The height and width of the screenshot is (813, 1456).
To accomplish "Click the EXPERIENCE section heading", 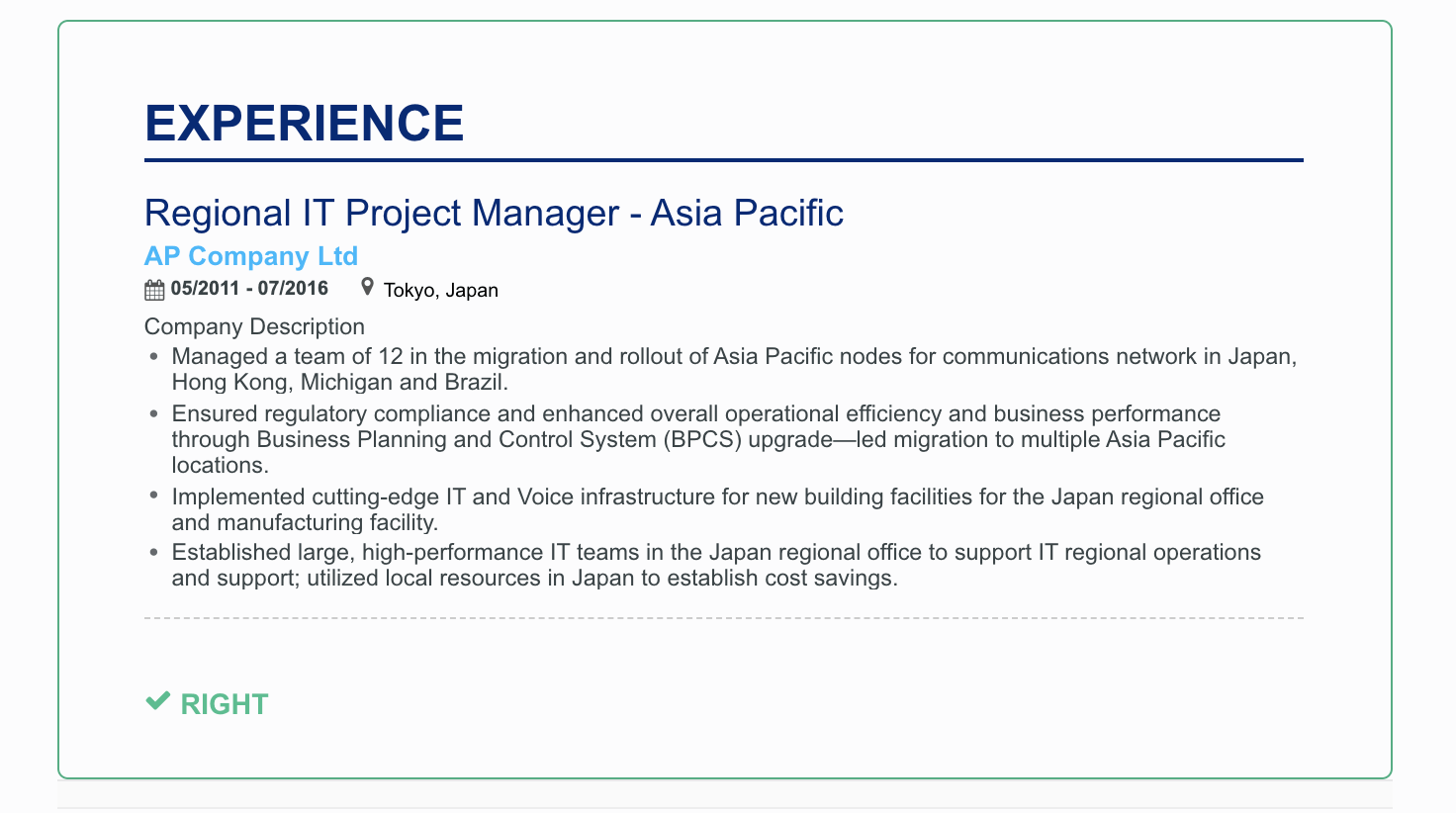I will (305, 124).
